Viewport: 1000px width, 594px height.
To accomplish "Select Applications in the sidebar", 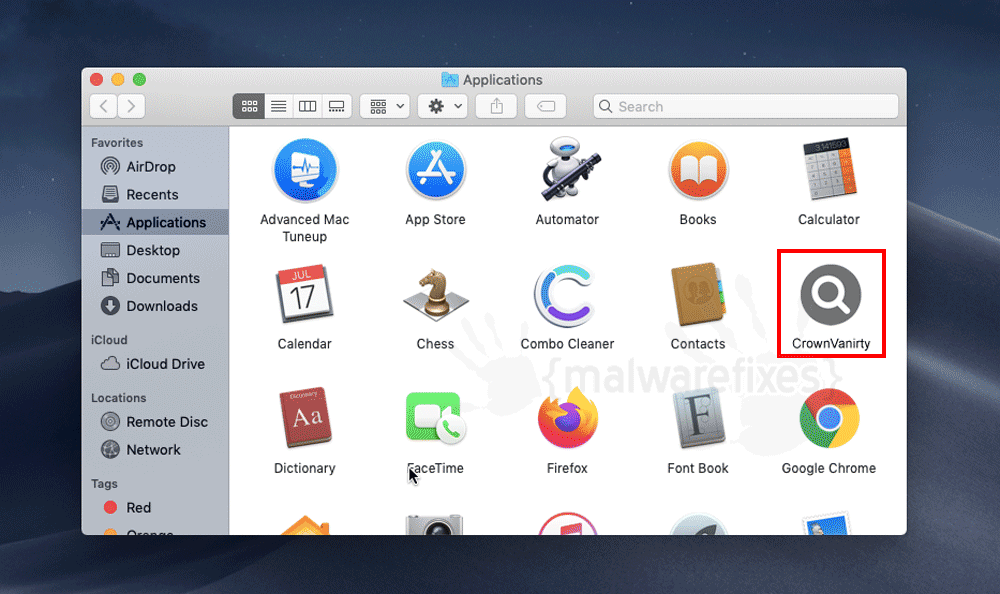I will (155, 222).
